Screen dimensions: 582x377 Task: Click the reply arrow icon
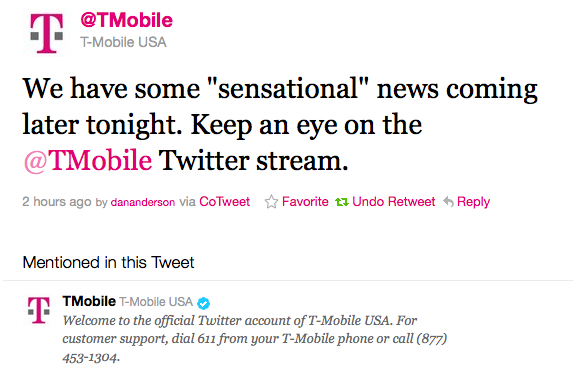click(449, 202)
